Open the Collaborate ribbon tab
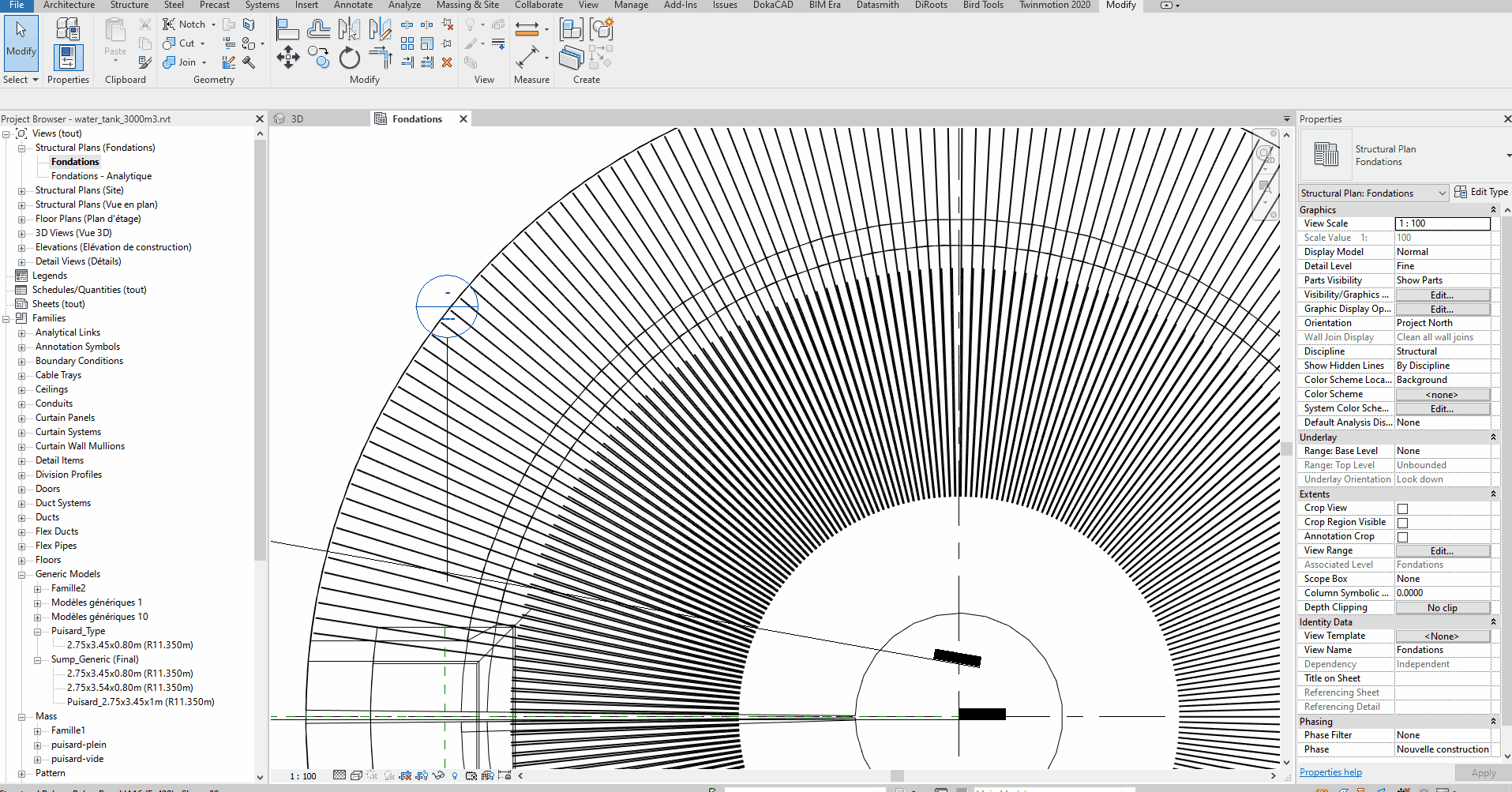This screenshot has width=1512, height=792. [538, 5]
